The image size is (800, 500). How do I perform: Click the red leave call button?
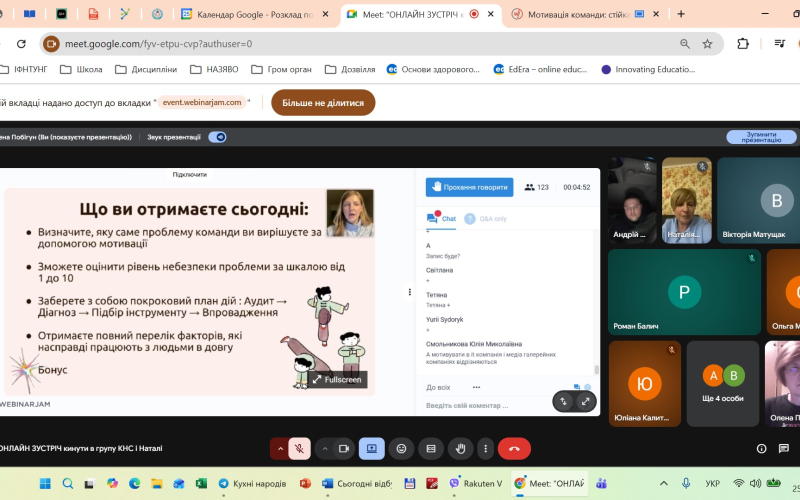point(514,449)
